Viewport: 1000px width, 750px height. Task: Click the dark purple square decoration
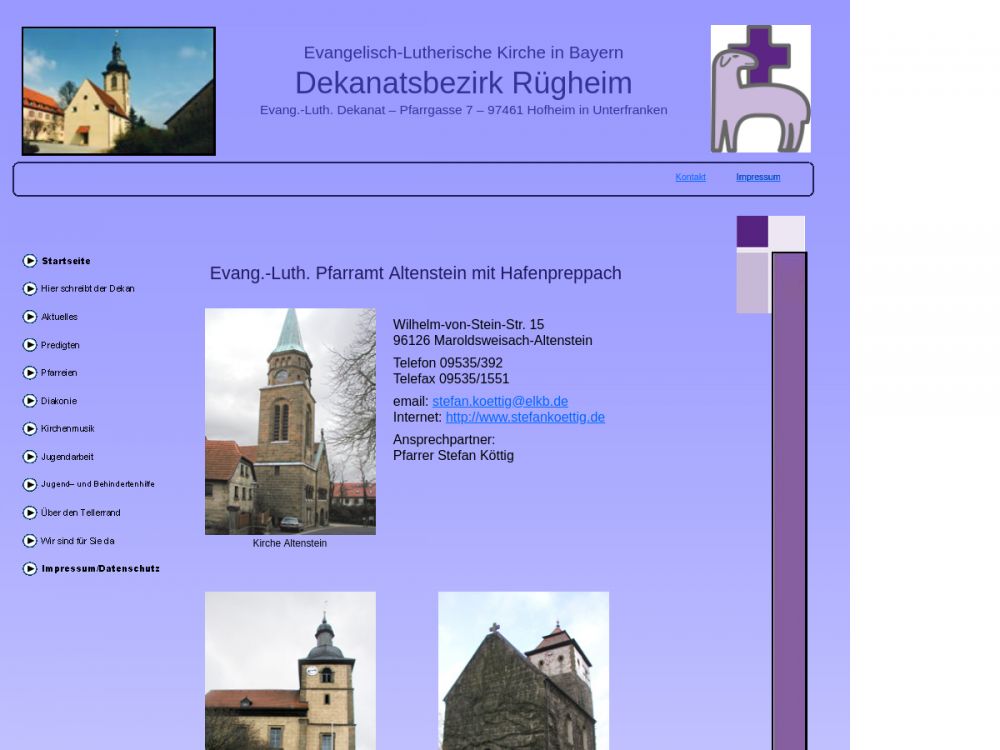point(752,231)
